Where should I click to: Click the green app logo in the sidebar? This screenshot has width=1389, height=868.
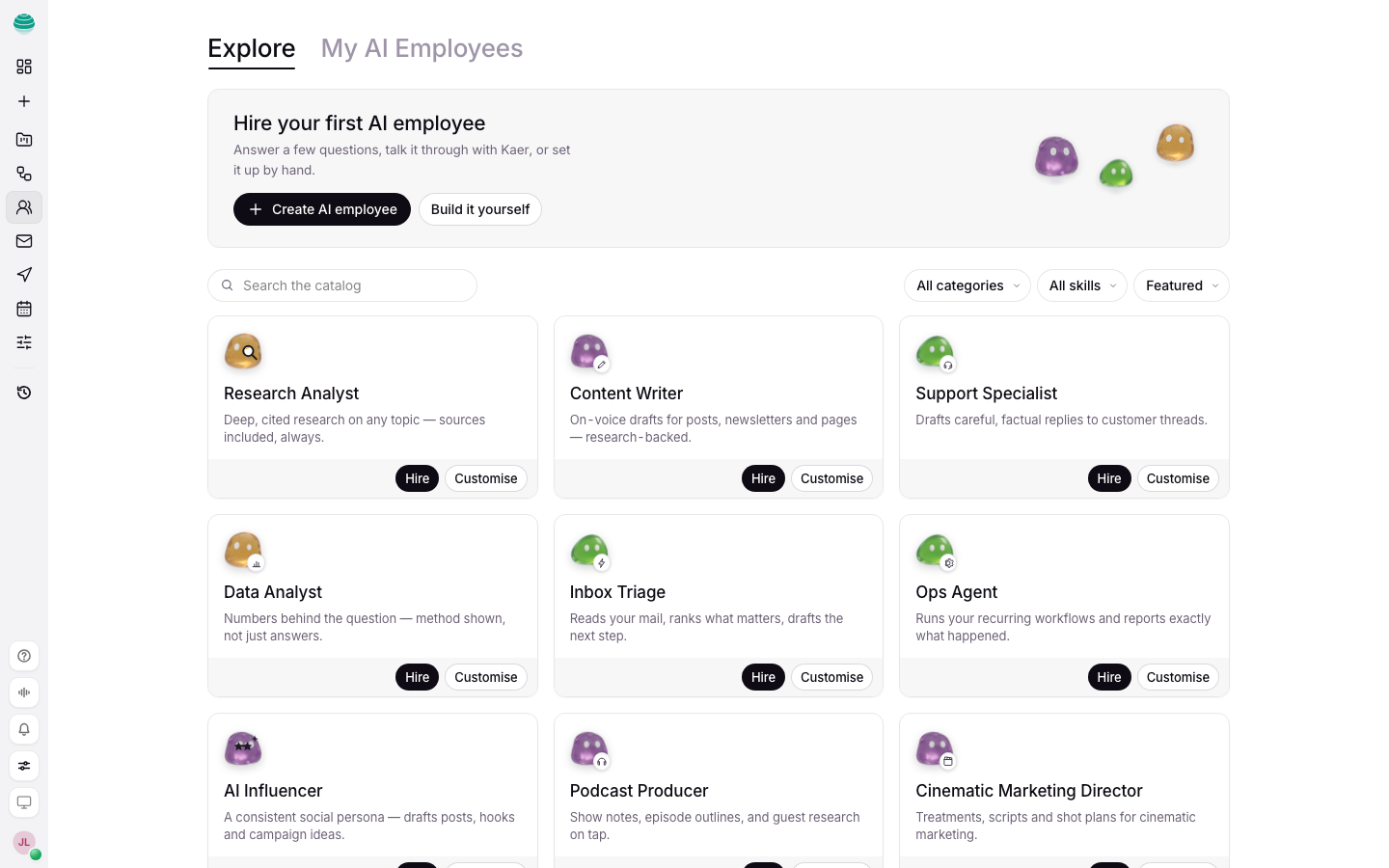pyautogui.click(x=24, y=23)
